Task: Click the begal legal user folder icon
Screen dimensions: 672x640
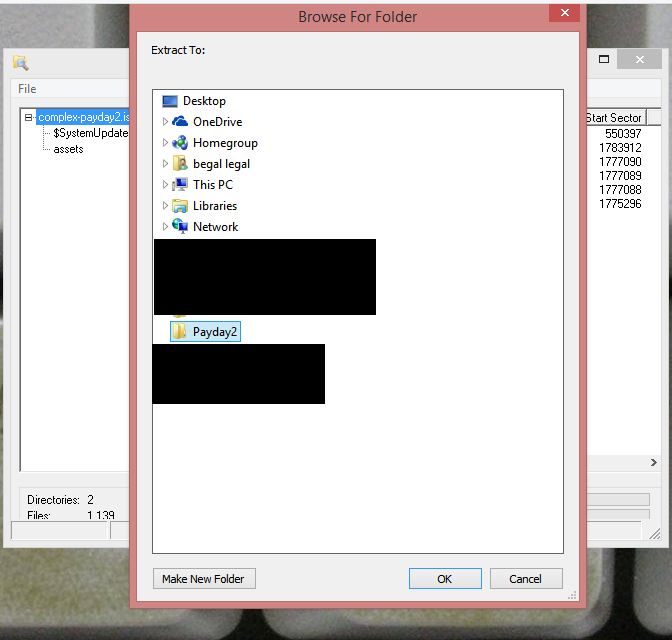Action: click(x=180, y=164)
